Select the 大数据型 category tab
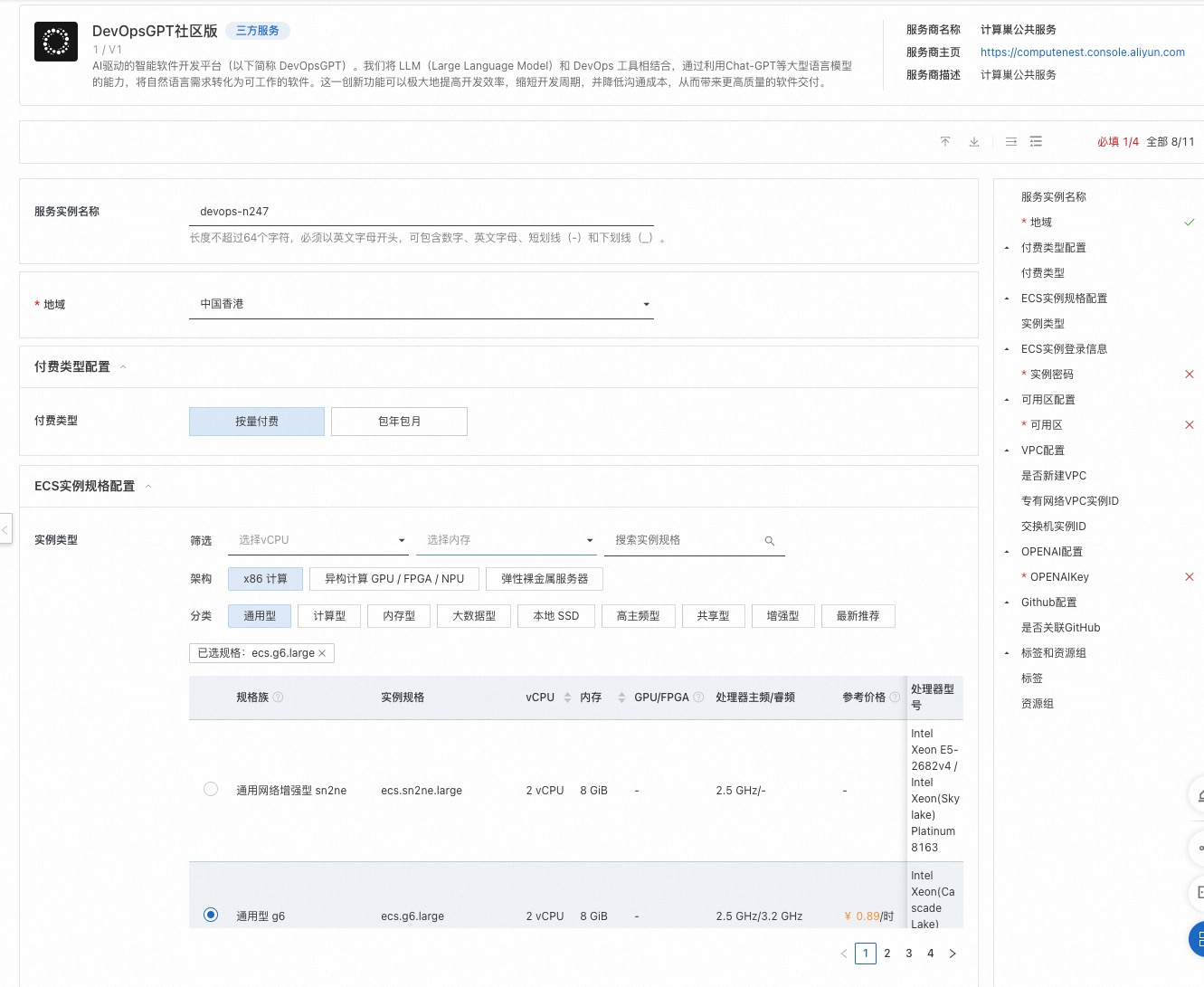 click(x=474, y=616)
